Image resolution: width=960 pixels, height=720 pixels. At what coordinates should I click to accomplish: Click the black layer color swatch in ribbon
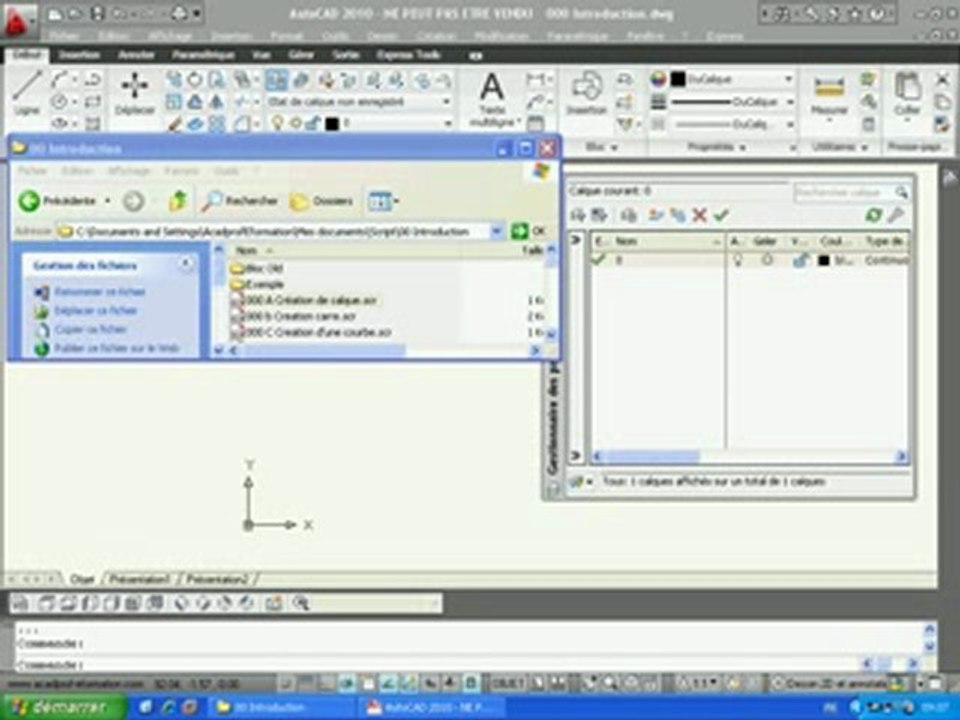[x=332, y=124]
